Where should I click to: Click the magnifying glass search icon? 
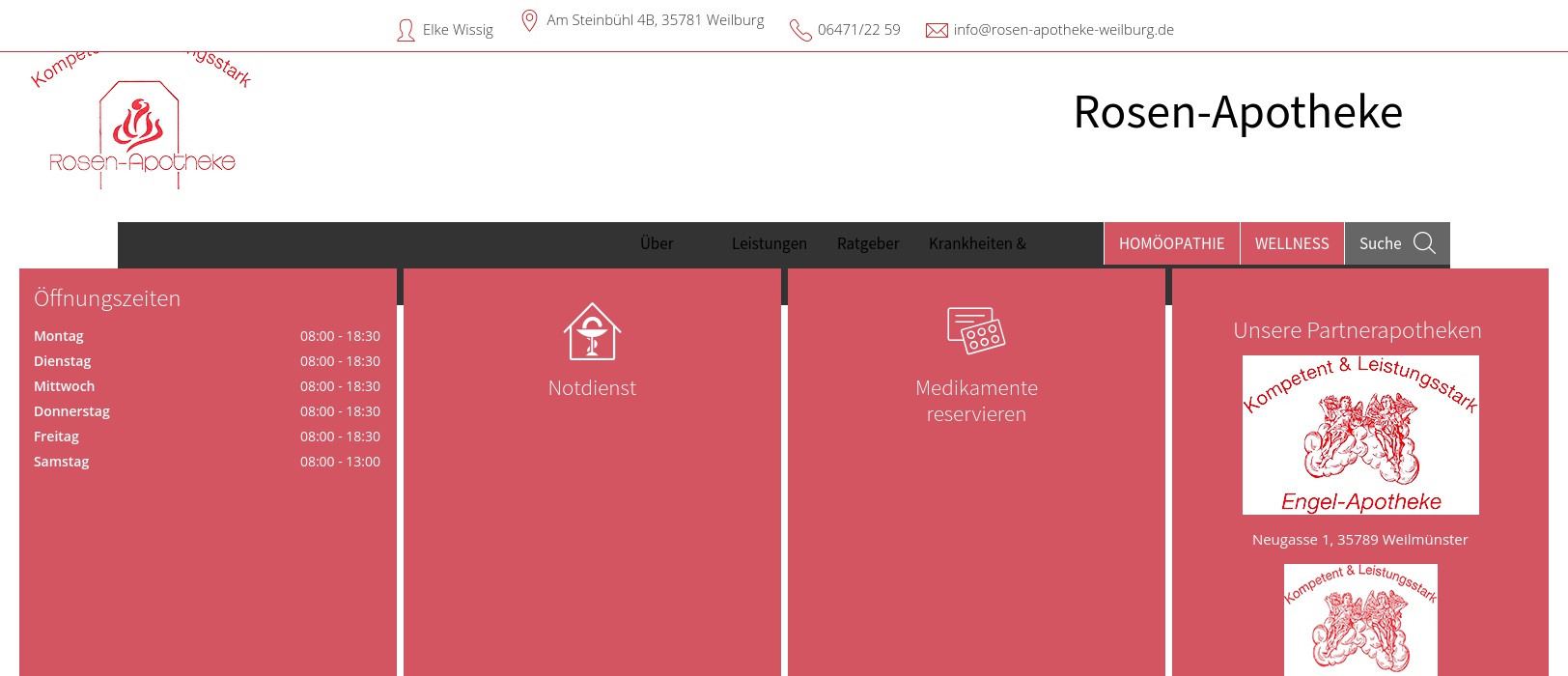[x=1424, y=243]
